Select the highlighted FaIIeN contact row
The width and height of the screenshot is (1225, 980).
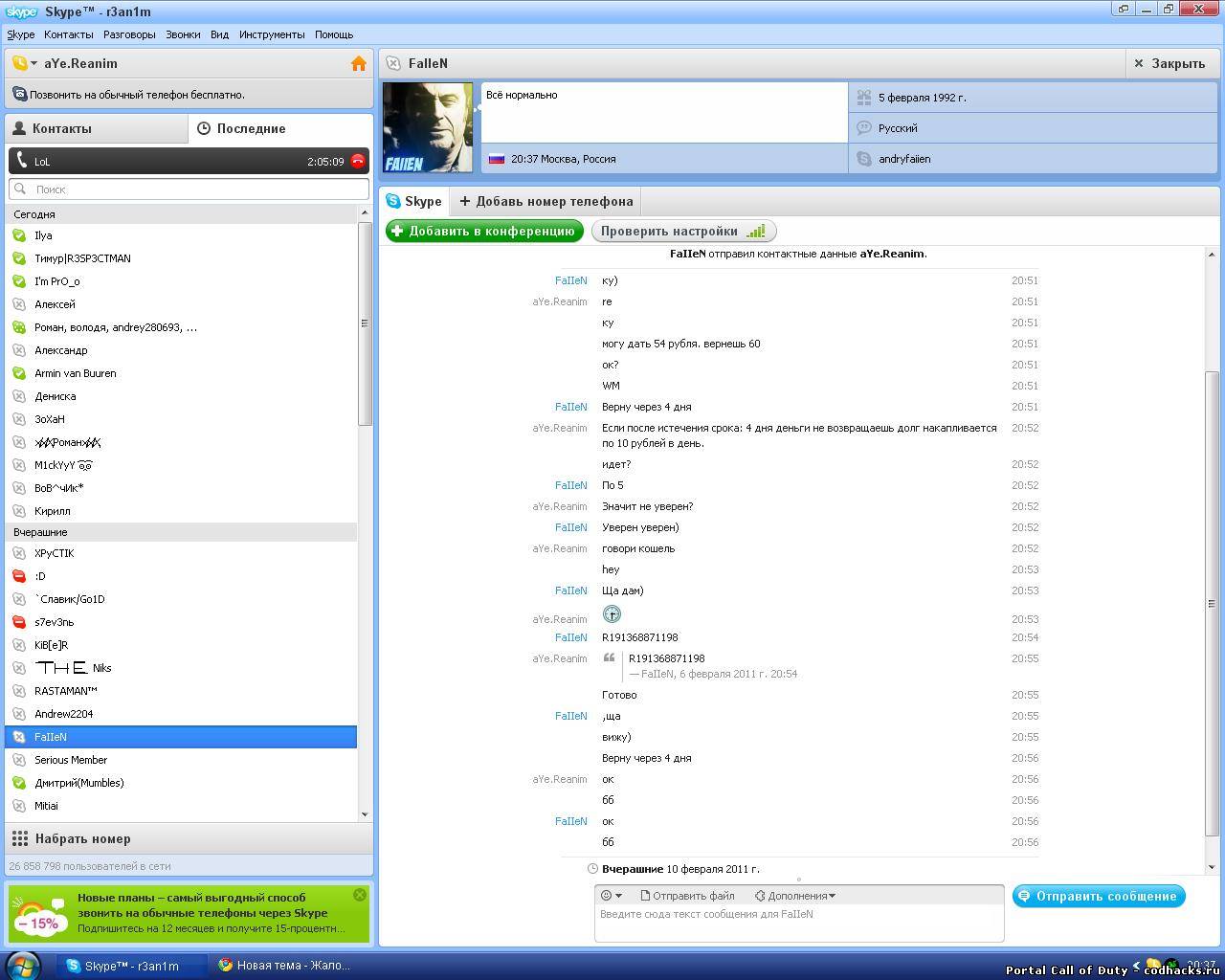click(x=182, y=737)
